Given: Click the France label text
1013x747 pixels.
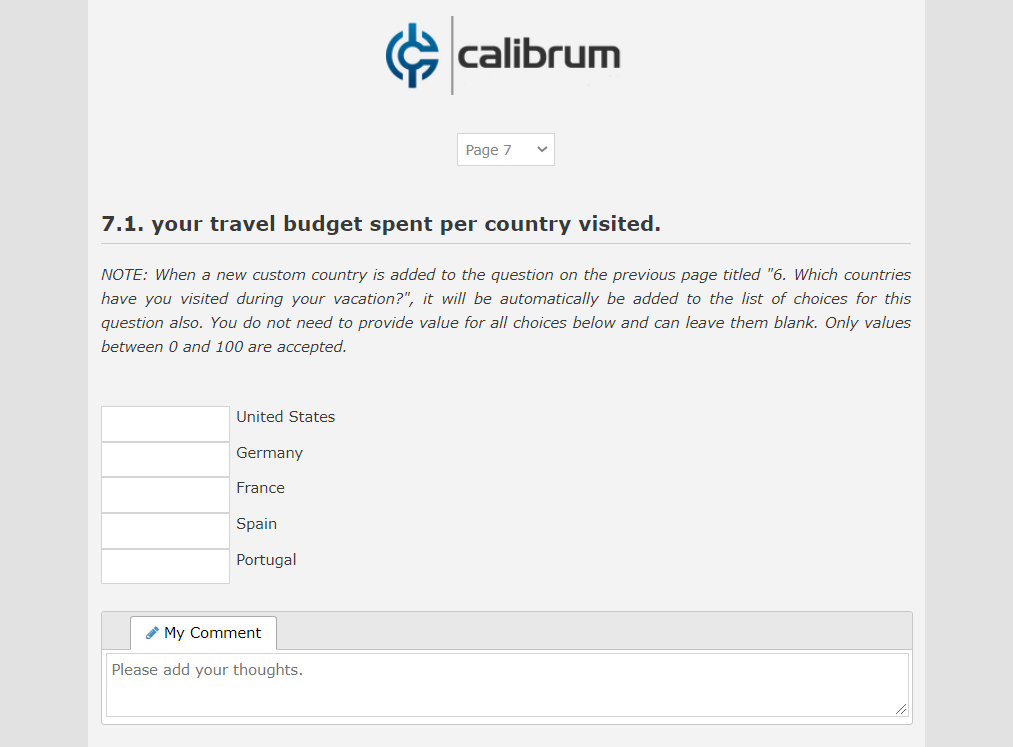Looking at the screenshot, I should [260, 488].
